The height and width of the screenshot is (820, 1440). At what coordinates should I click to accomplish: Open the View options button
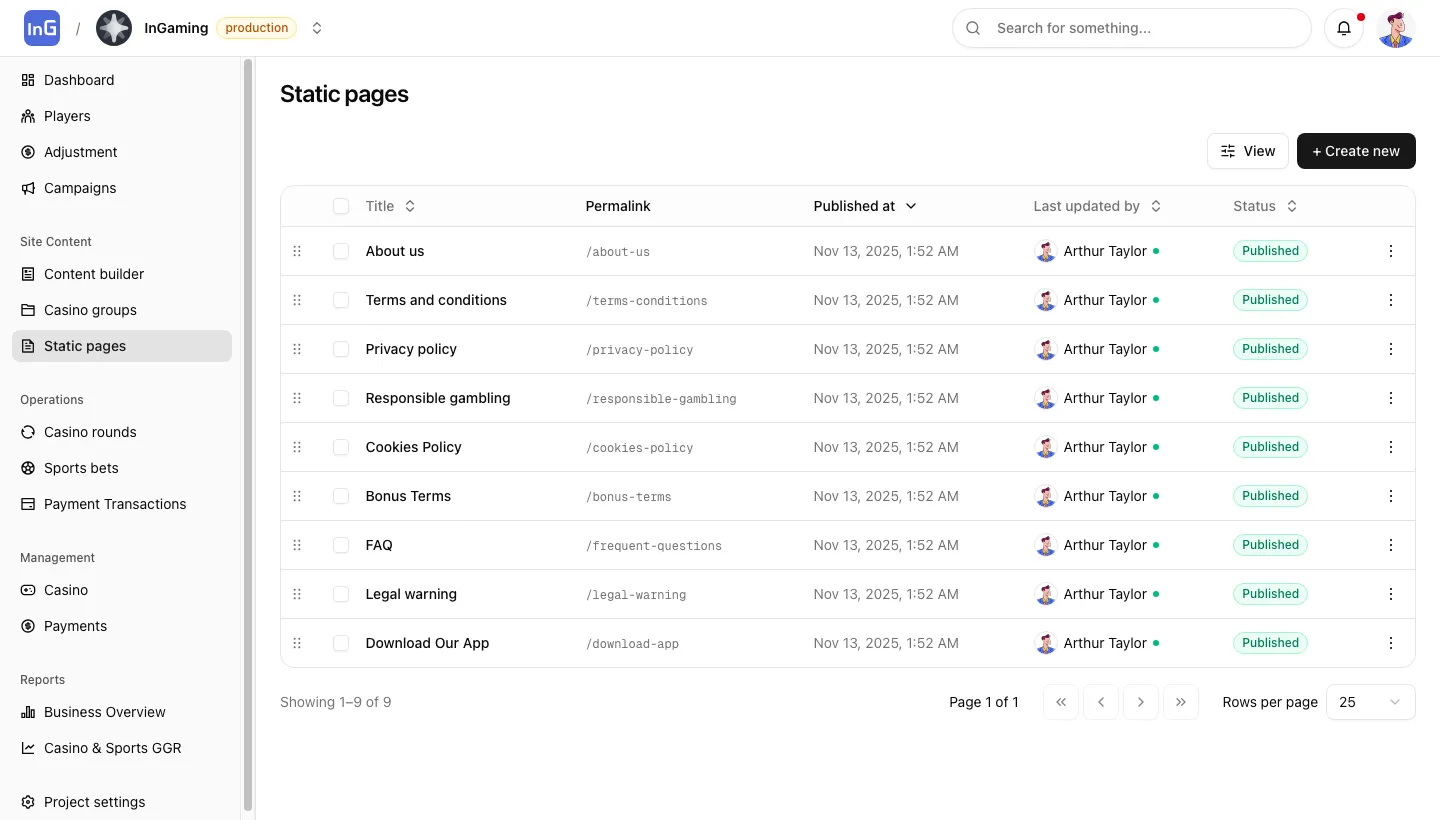pyautogui.click(x=1247, y=151)
